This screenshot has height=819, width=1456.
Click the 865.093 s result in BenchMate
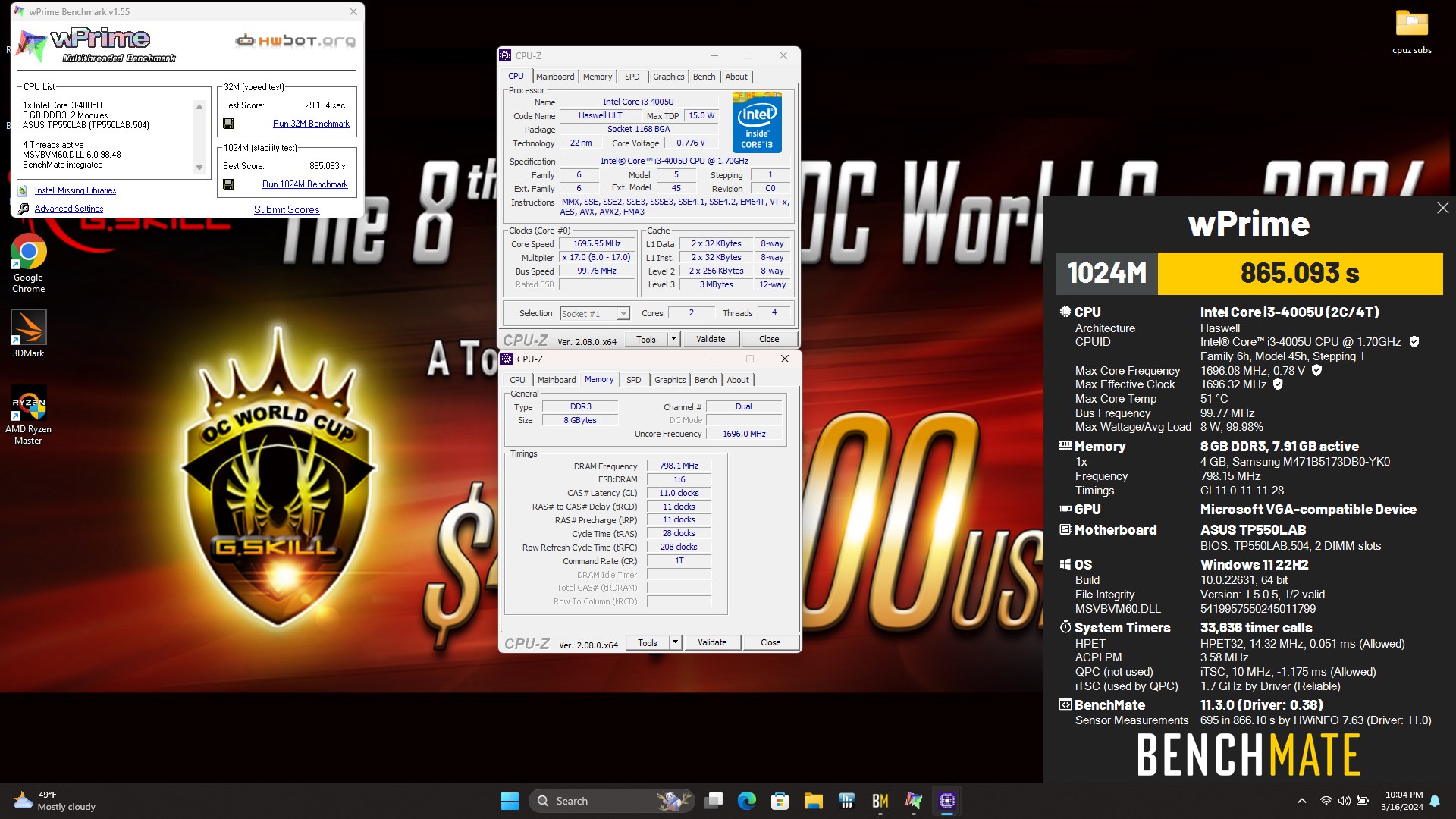point(1300,273)
